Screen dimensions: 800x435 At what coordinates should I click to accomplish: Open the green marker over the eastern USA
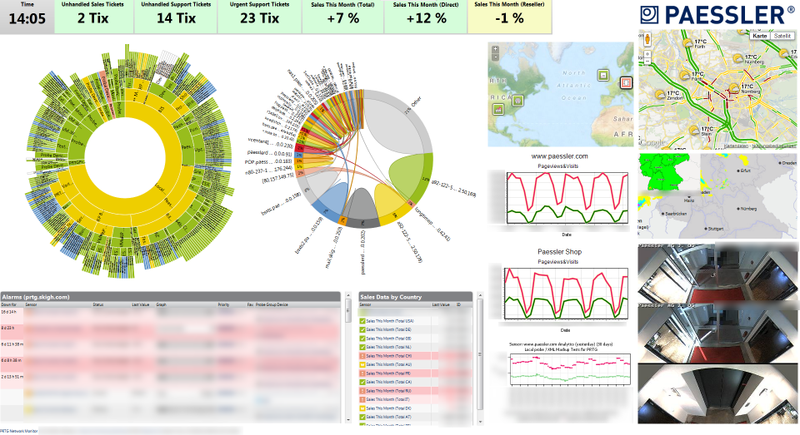[518, 100]
